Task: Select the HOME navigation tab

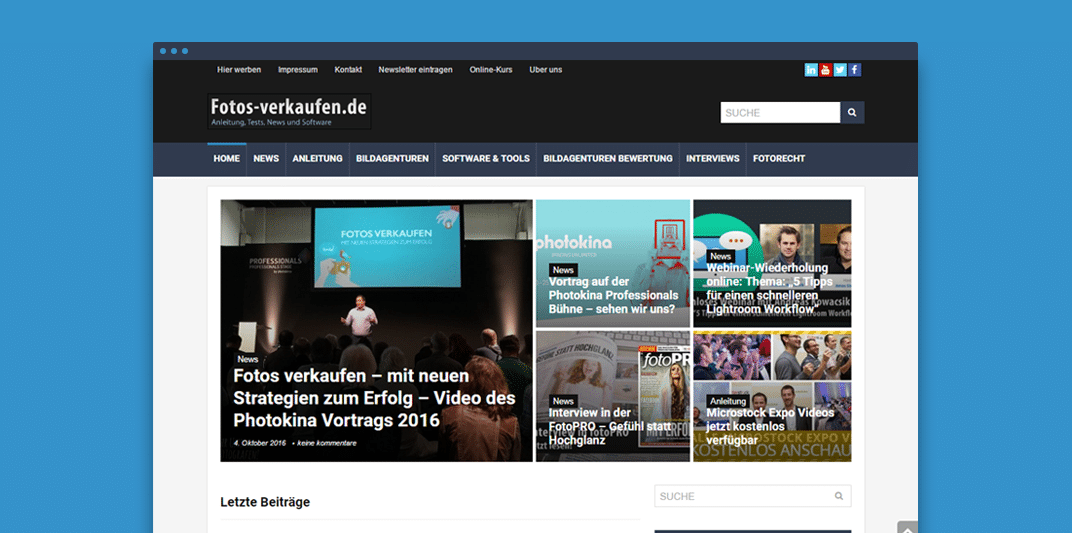Action: click(226, 159)
